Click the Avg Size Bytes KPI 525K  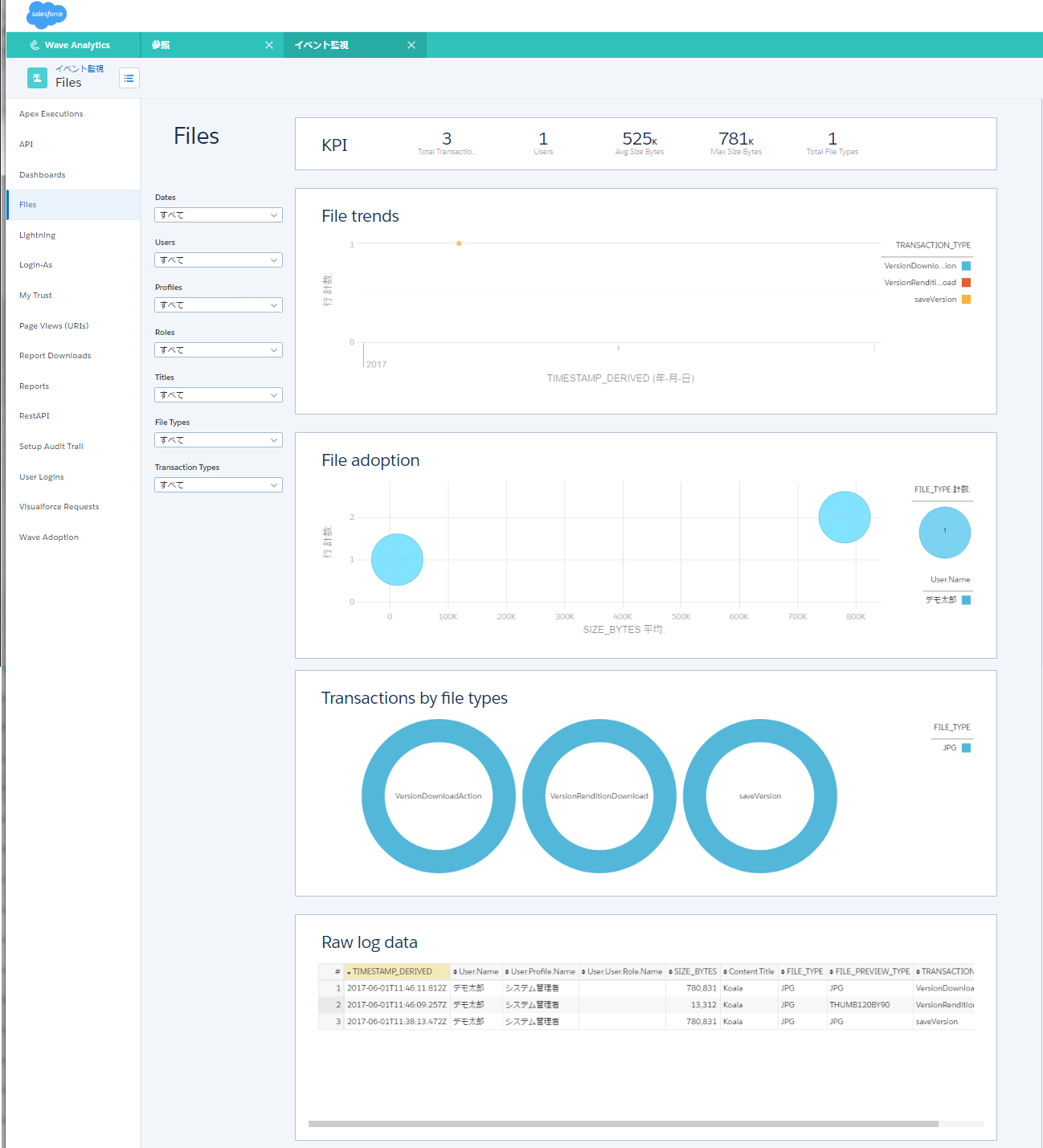coord(640,139)
